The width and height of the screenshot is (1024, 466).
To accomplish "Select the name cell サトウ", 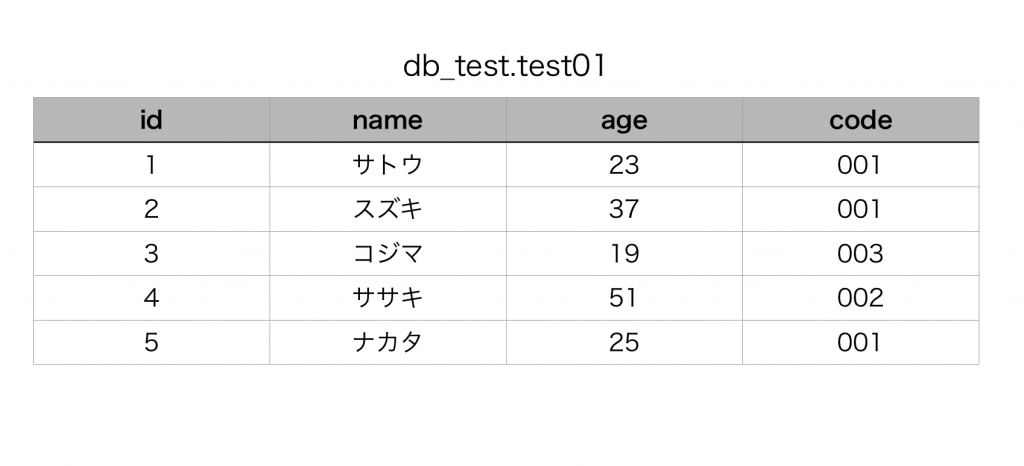I will click(388, 165).
